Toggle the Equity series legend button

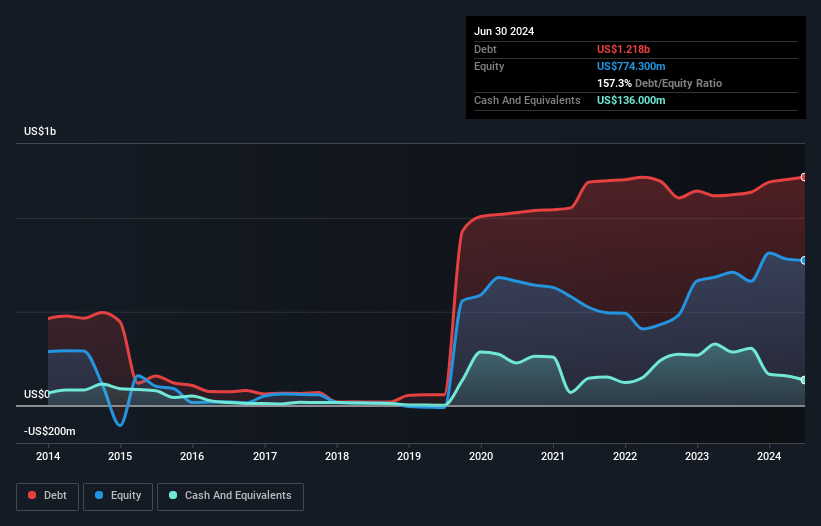tap(118, 496)
